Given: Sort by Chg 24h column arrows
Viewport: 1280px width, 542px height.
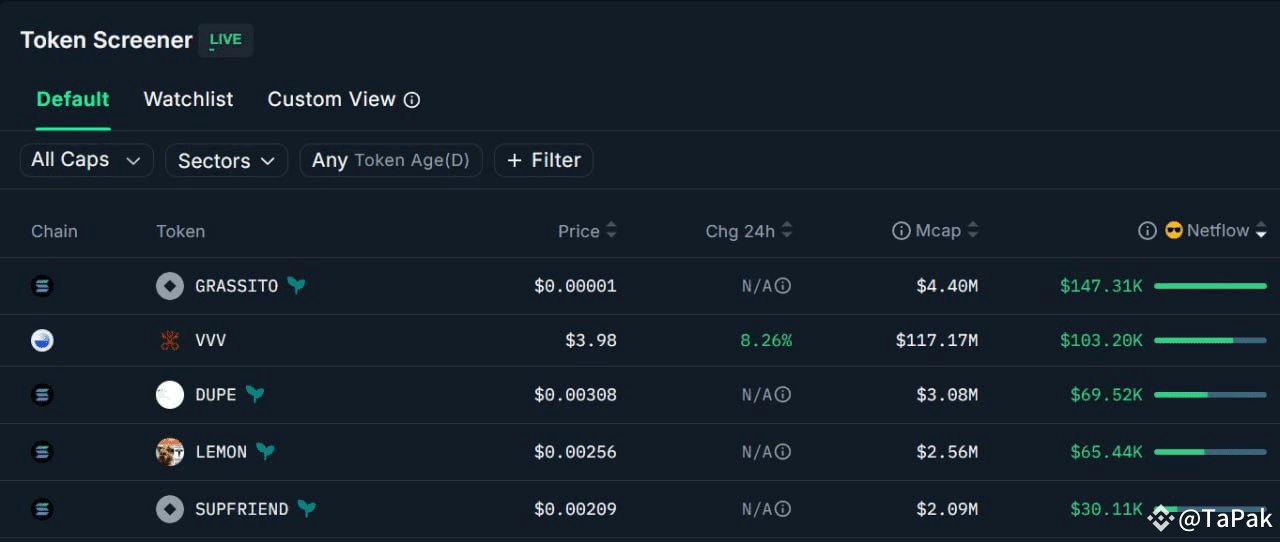Looking at the screenshot, I should (x=787, y=231).
